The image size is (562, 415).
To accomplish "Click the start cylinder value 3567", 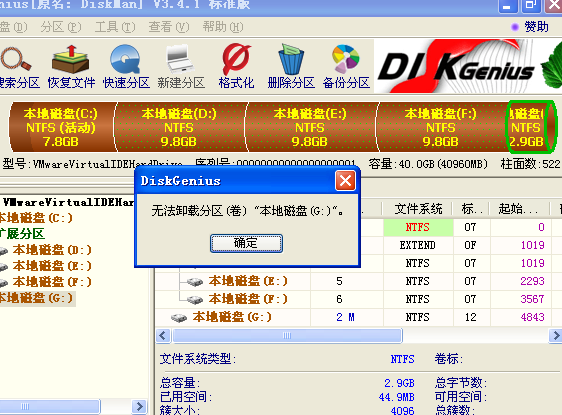I will pyautogui.click(x=533, y=299).
